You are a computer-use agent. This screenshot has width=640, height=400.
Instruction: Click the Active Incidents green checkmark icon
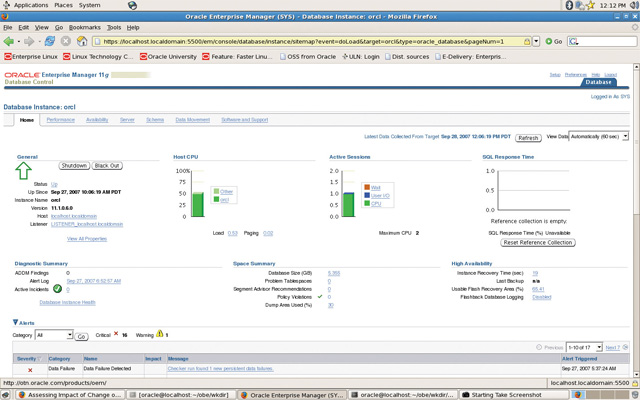click(x=58, y=289)
